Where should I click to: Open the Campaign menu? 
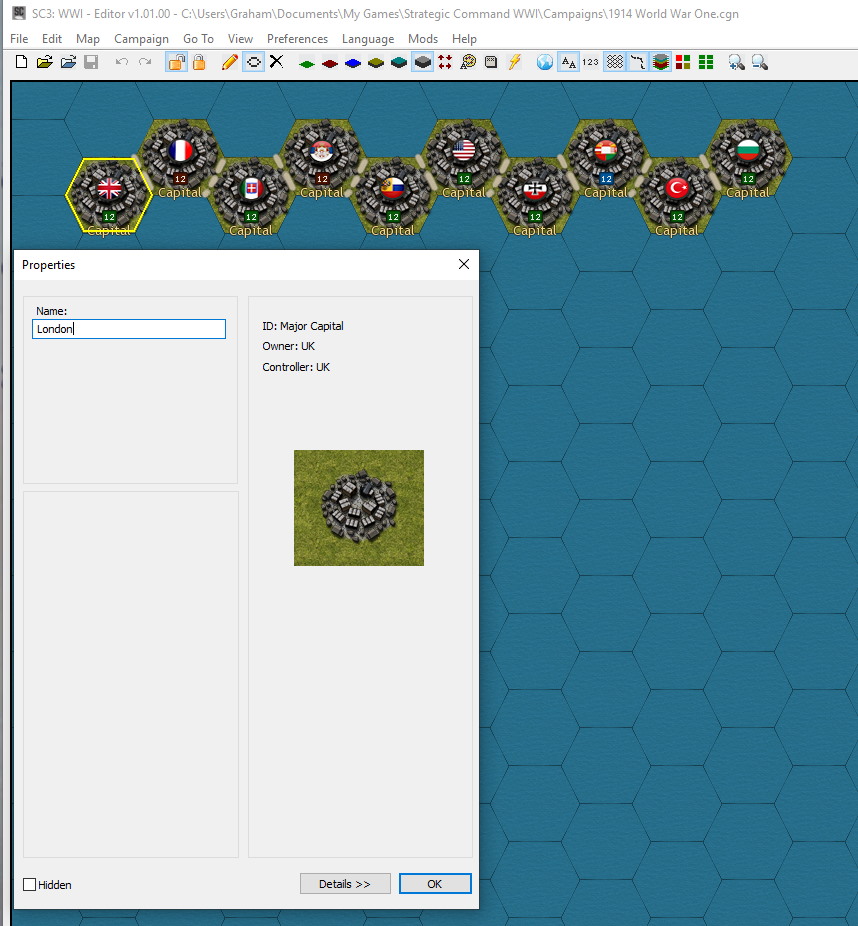point(141,38)
